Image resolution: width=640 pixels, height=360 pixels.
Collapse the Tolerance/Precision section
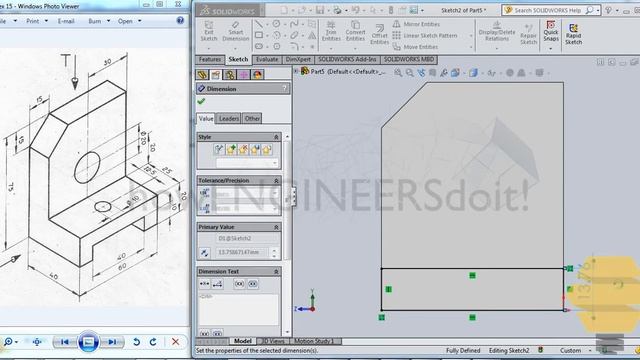point(276,180)
